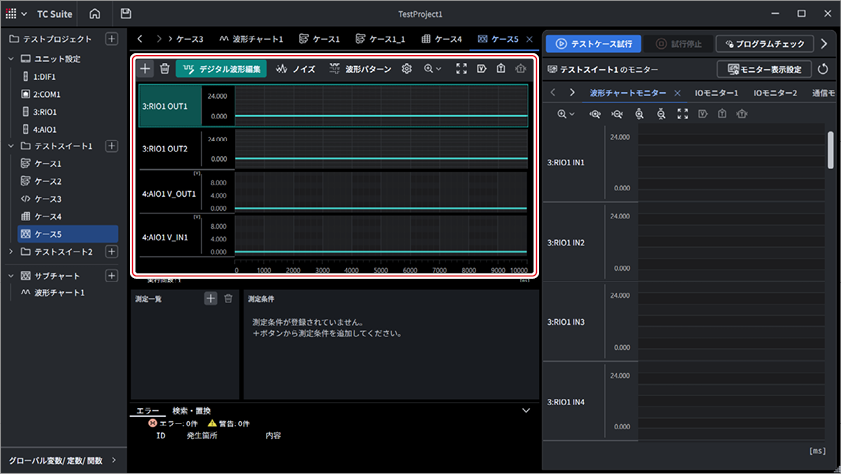Open waveform chart settings gear
The height and width of the screenshot is (474, 841).
click(x=407, y=69)
